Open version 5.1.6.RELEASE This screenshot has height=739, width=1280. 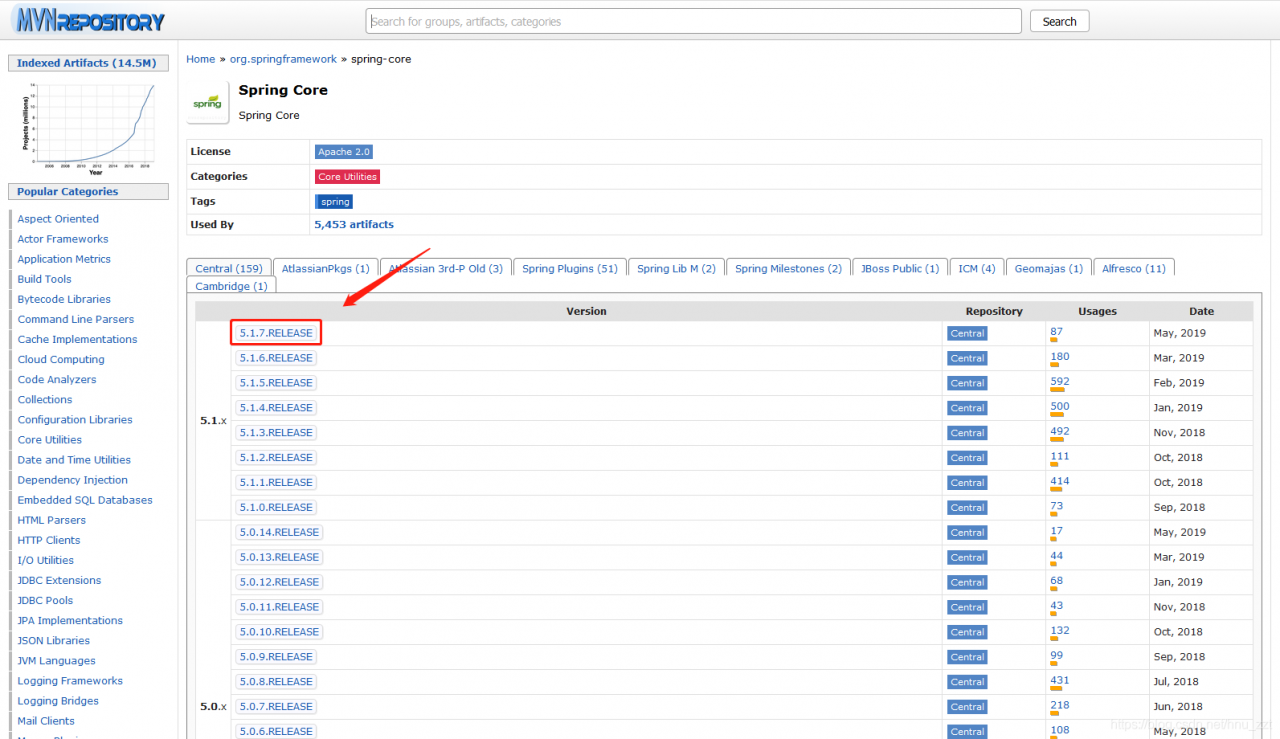tap(276, 358)
